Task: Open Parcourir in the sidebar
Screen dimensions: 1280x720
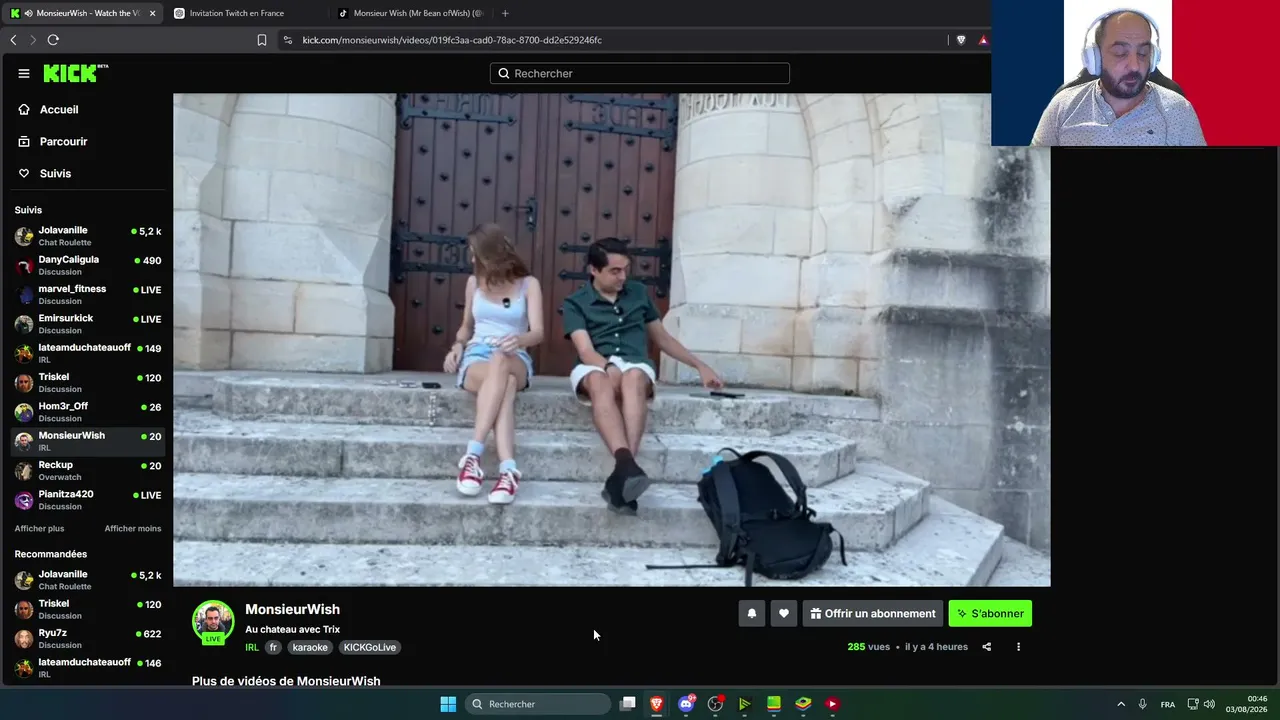Action: click(63, 142)
